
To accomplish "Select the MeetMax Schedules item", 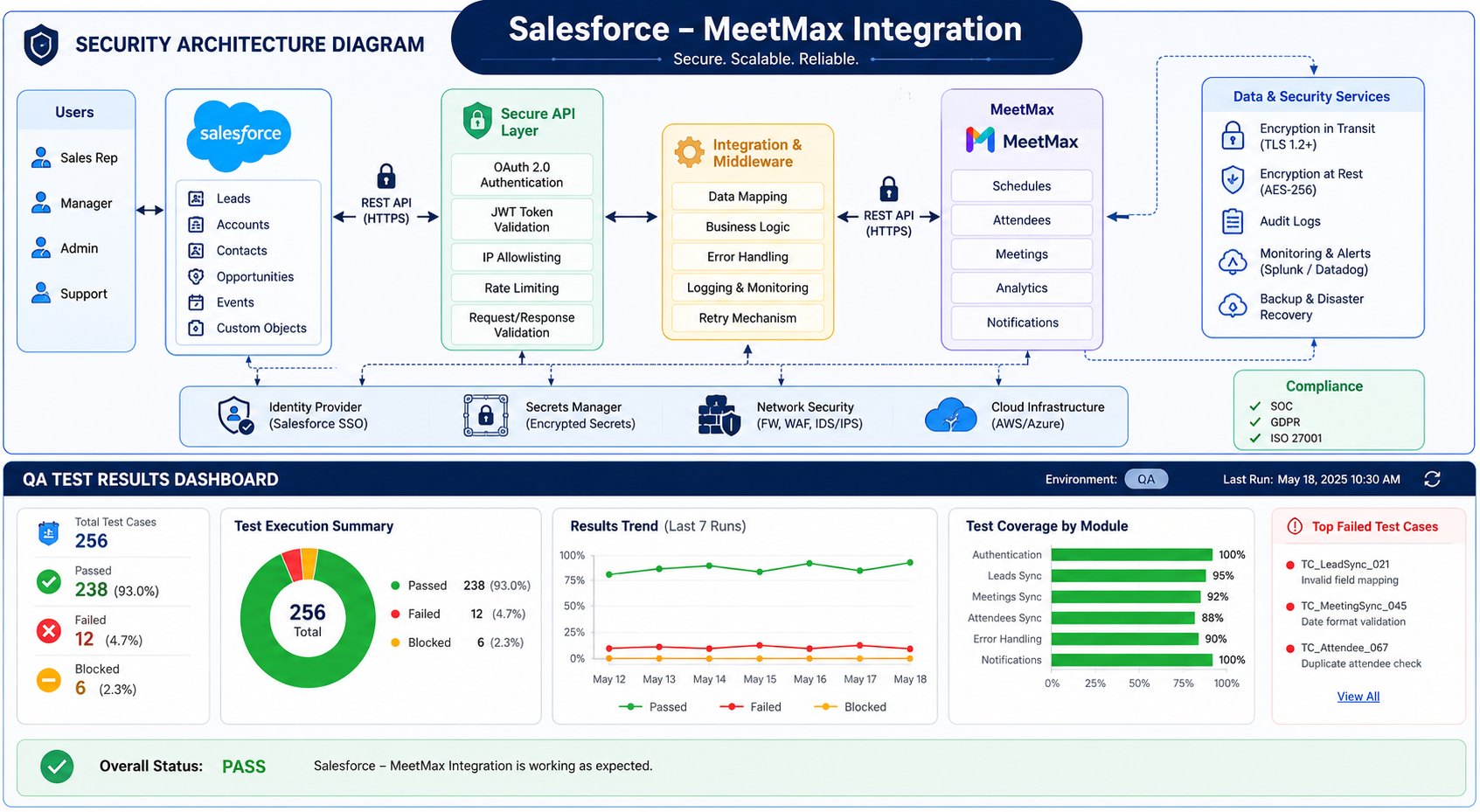I will tap(1022, 186).
